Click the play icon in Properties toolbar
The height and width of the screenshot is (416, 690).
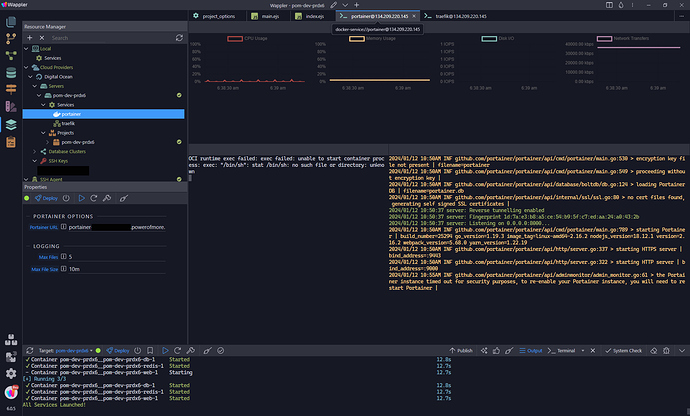coord(81,198)
